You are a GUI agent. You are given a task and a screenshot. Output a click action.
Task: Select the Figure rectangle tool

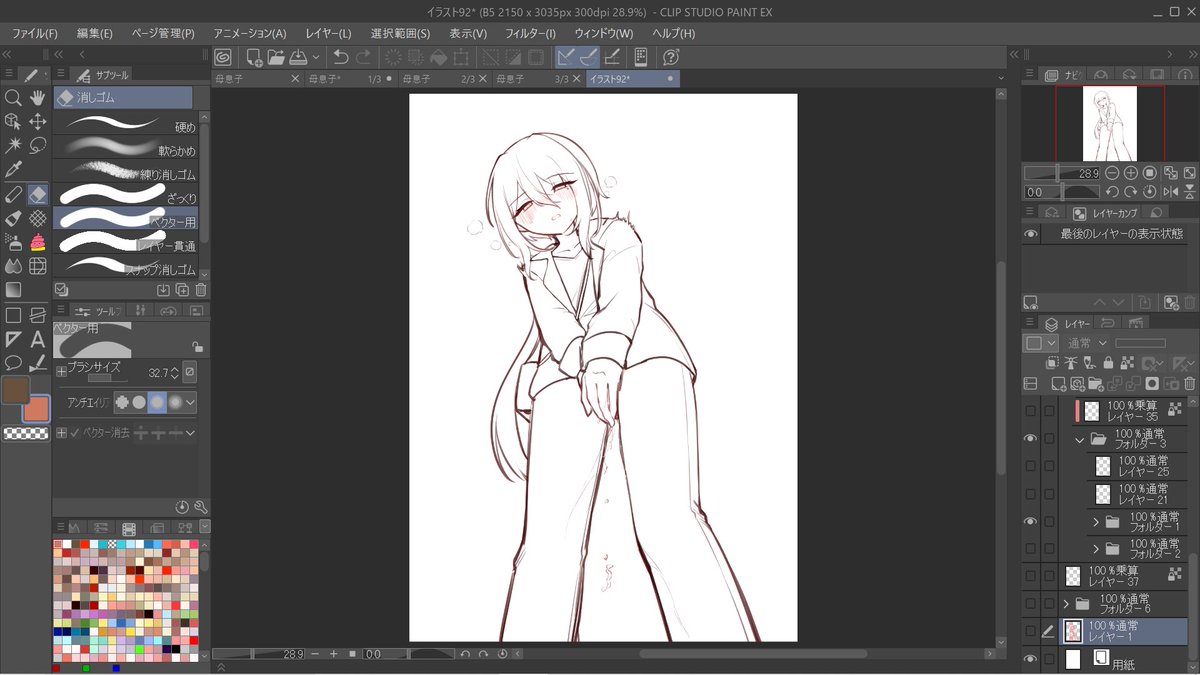coord(13,315)
